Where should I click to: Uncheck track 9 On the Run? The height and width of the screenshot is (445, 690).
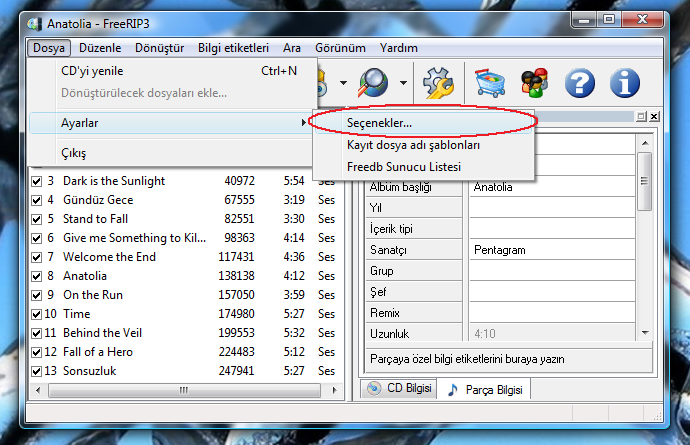click(37, 295)
